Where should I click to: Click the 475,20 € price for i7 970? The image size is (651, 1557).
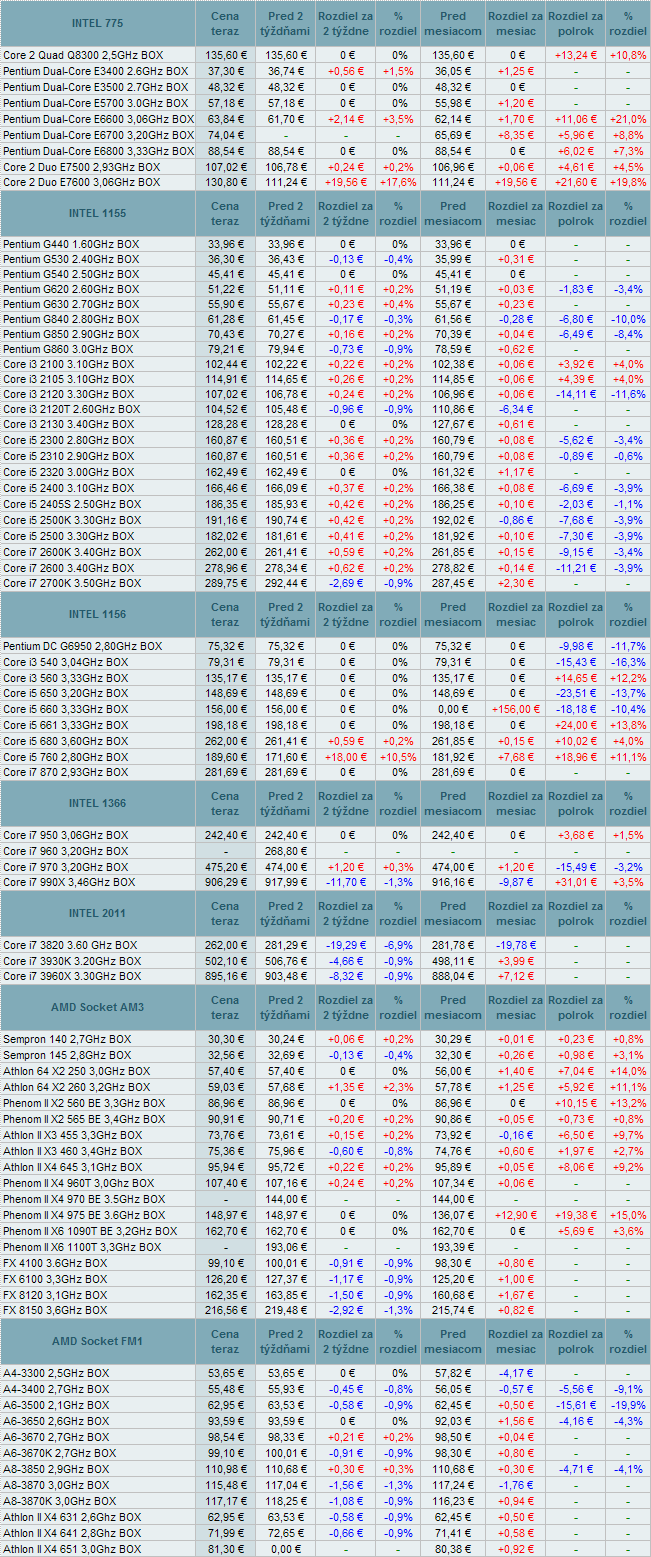225,867
